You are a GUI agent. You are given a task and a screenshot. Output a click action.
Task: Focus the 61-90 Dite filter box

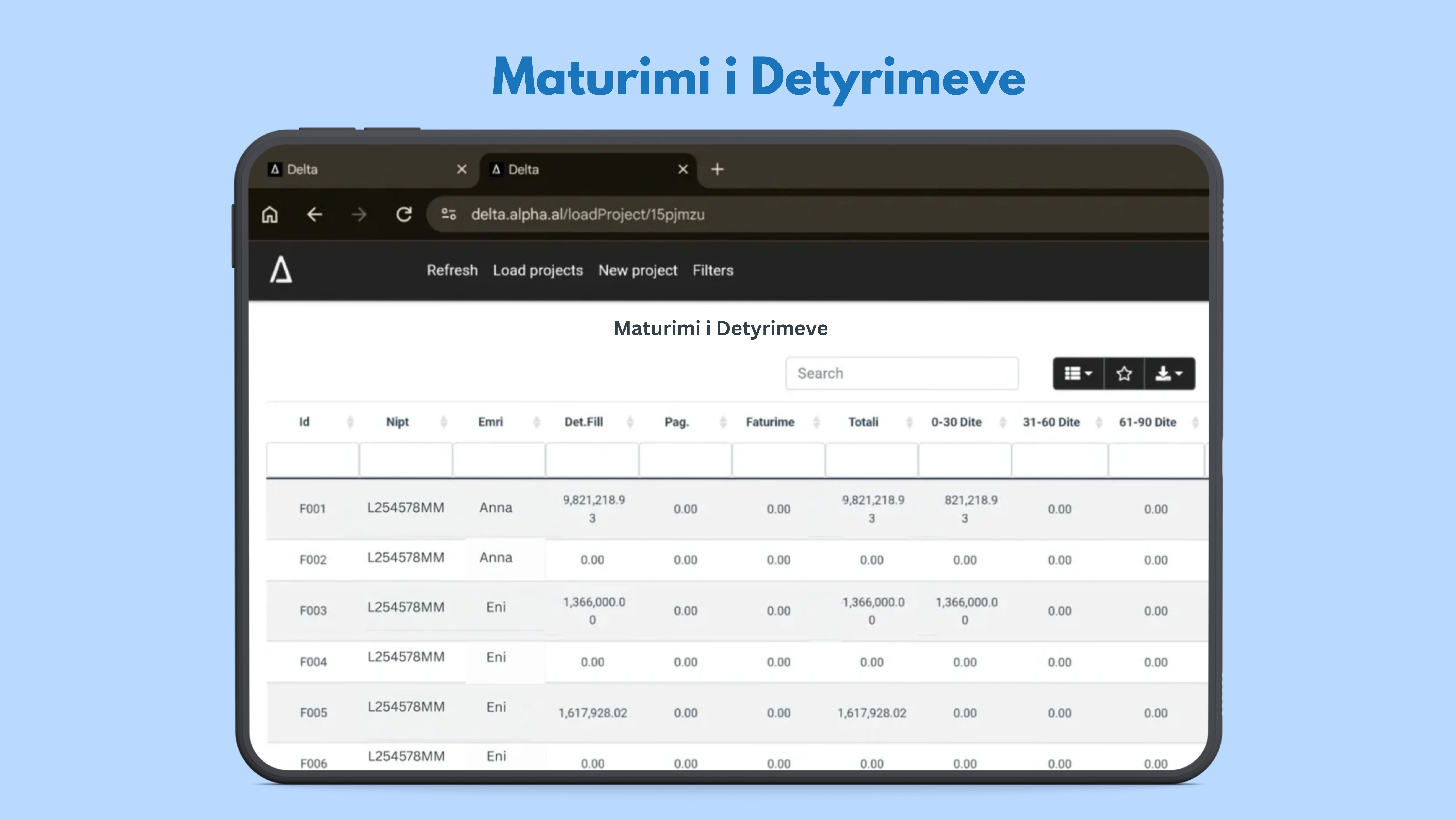coord(1156,460)
